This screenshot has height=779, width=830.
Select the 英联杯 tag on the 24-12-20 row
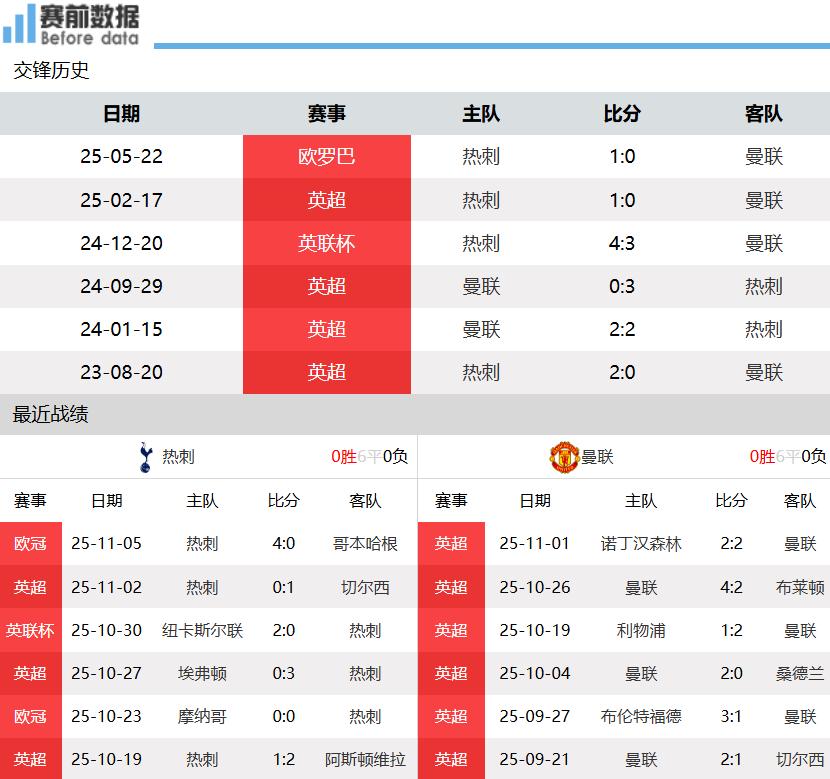326,243
